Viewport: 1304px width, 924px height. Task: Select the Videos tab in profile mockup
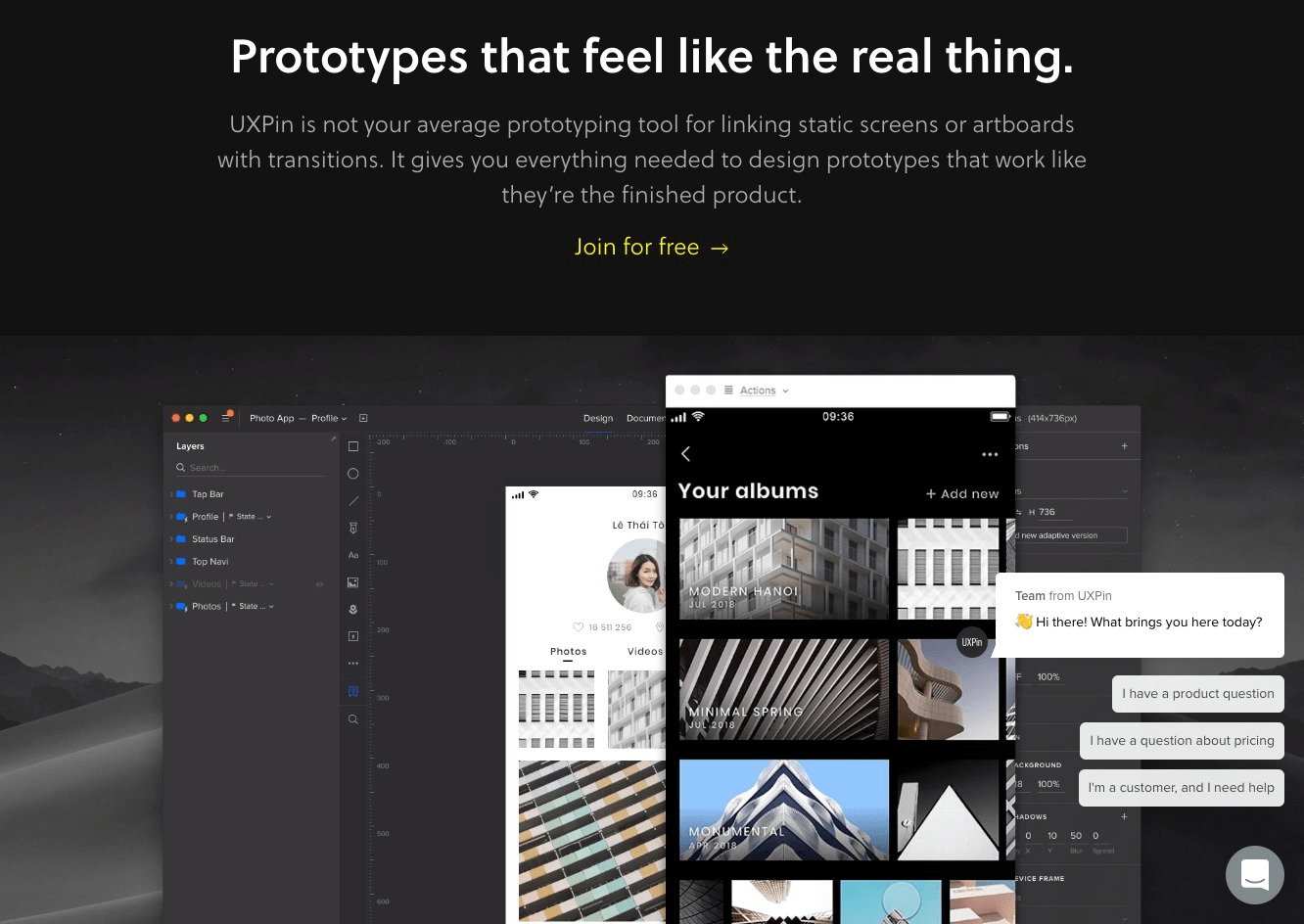[x=645, y=651]
